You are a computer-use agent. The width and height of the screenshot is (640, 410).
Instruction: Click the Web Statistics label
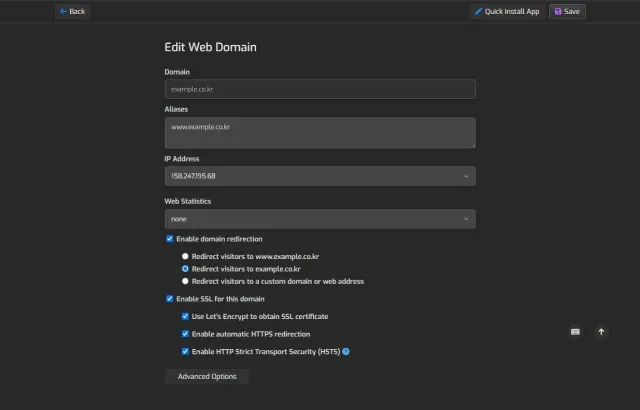(188, 201)
